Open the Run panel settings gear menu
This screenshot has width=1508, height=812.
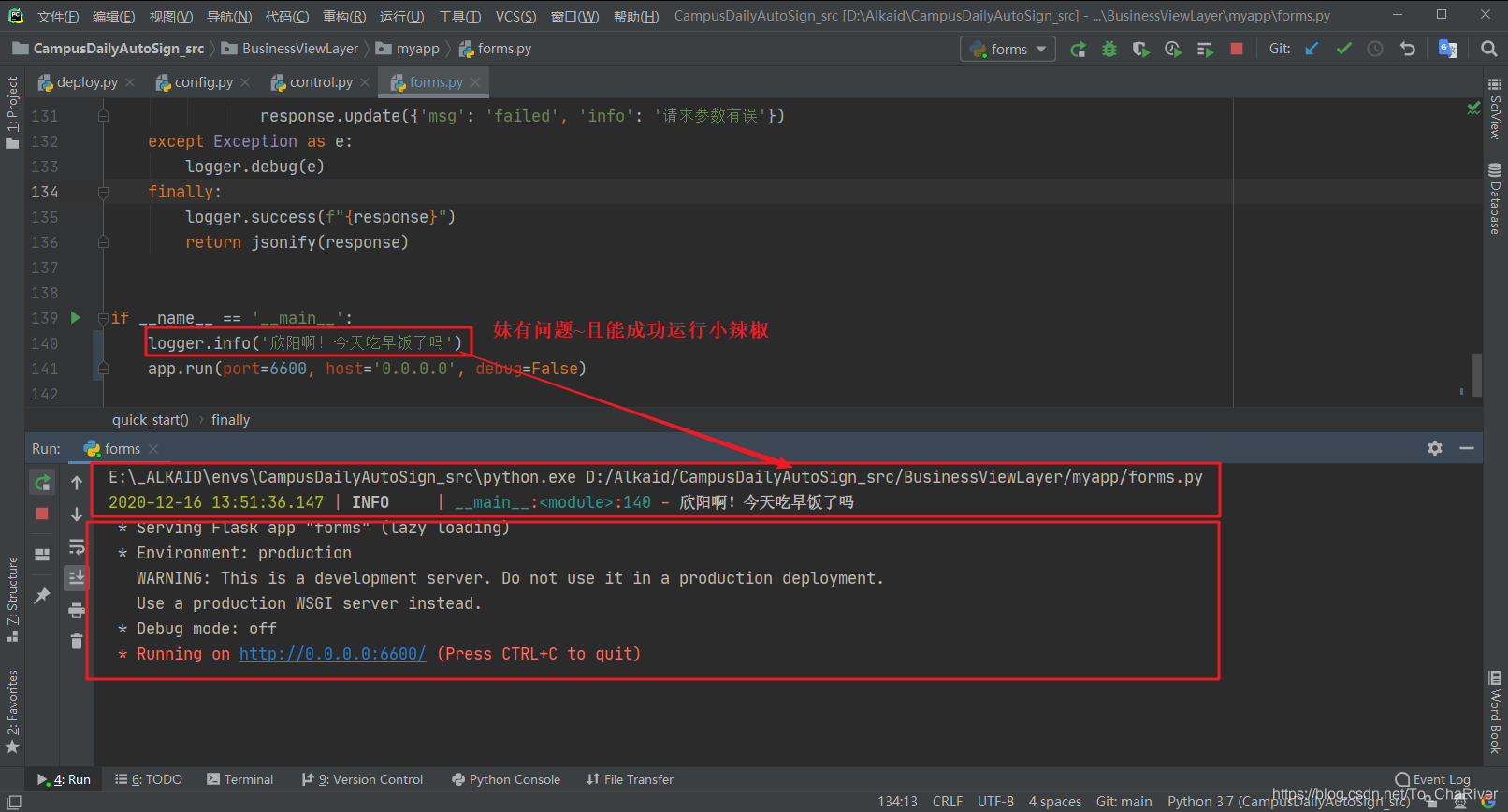(1434, 448)
